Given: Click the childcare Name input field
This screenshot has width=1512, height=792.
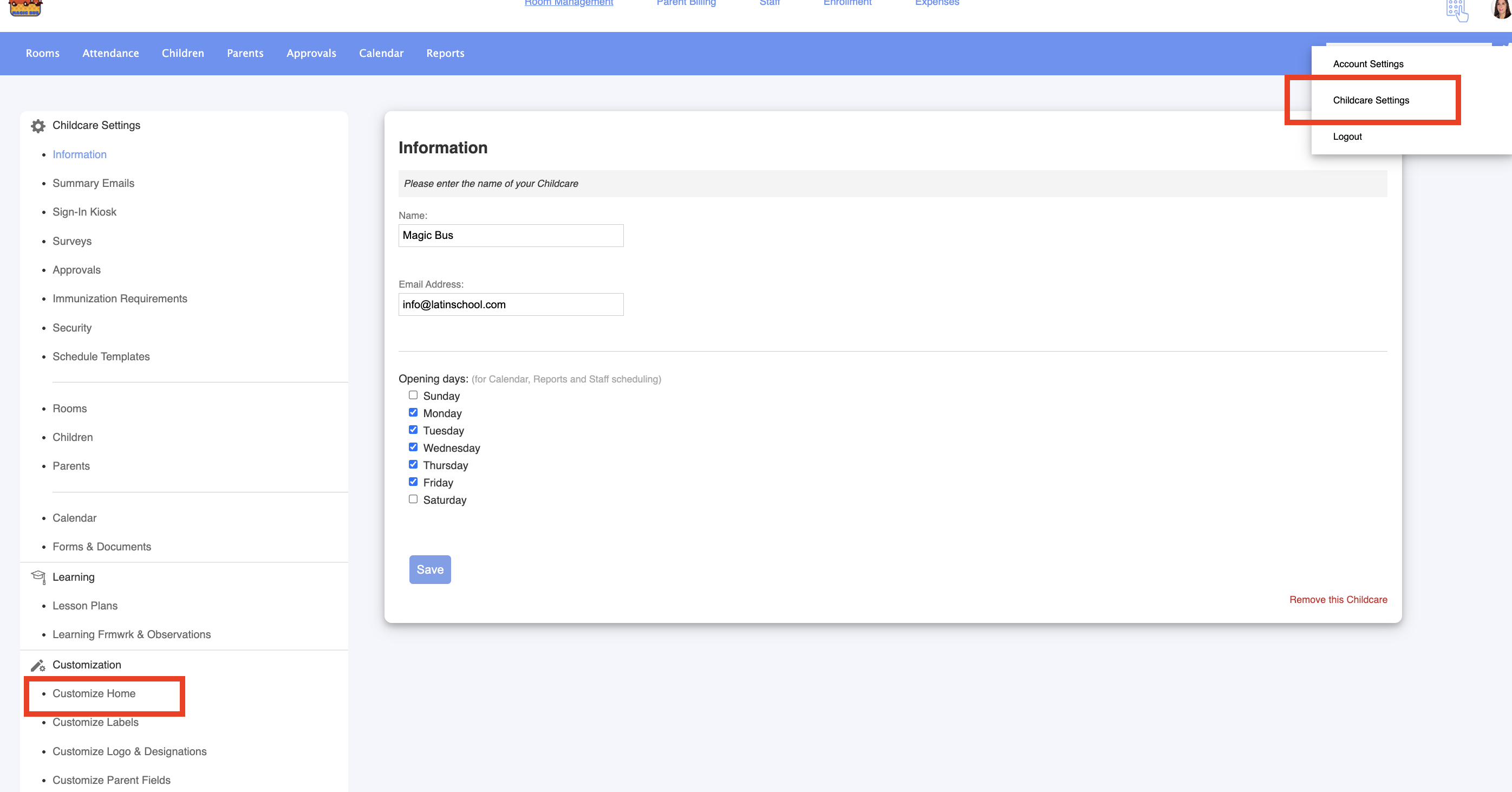Looking at the screenshot, I should point(511,236).
